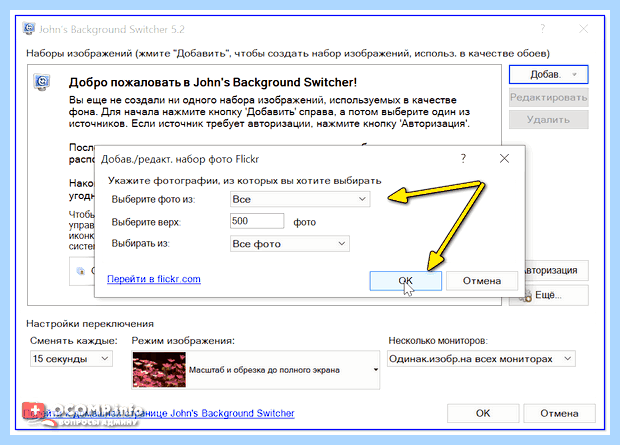Open the 'Перейти в flickr.com' link
Image resolution: width=620 pixels, height=445 pixels.
coord(154,279)
